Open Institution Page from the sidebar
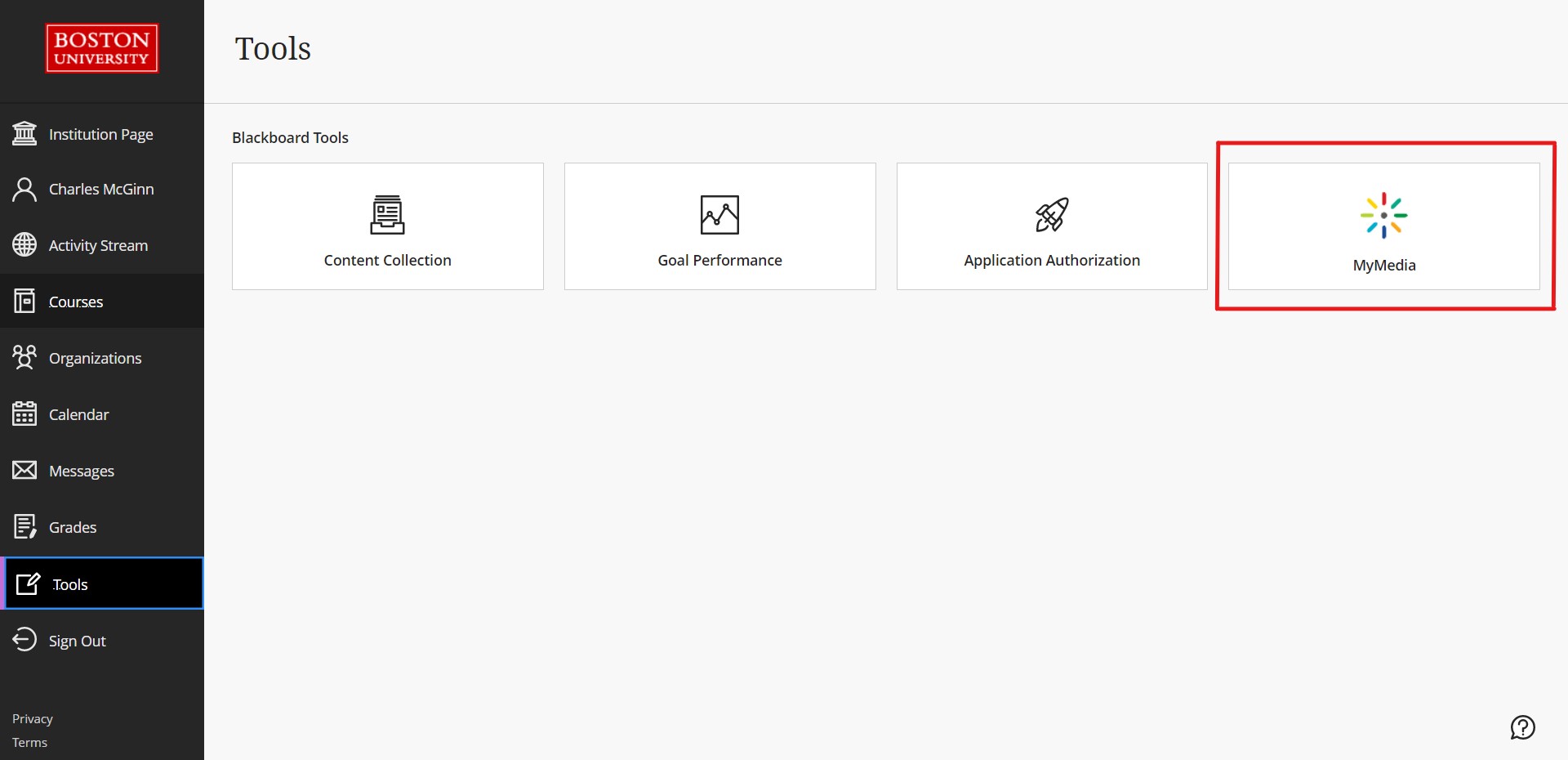Viewport: 1568px width, 760px height. [x=102, y=133]
